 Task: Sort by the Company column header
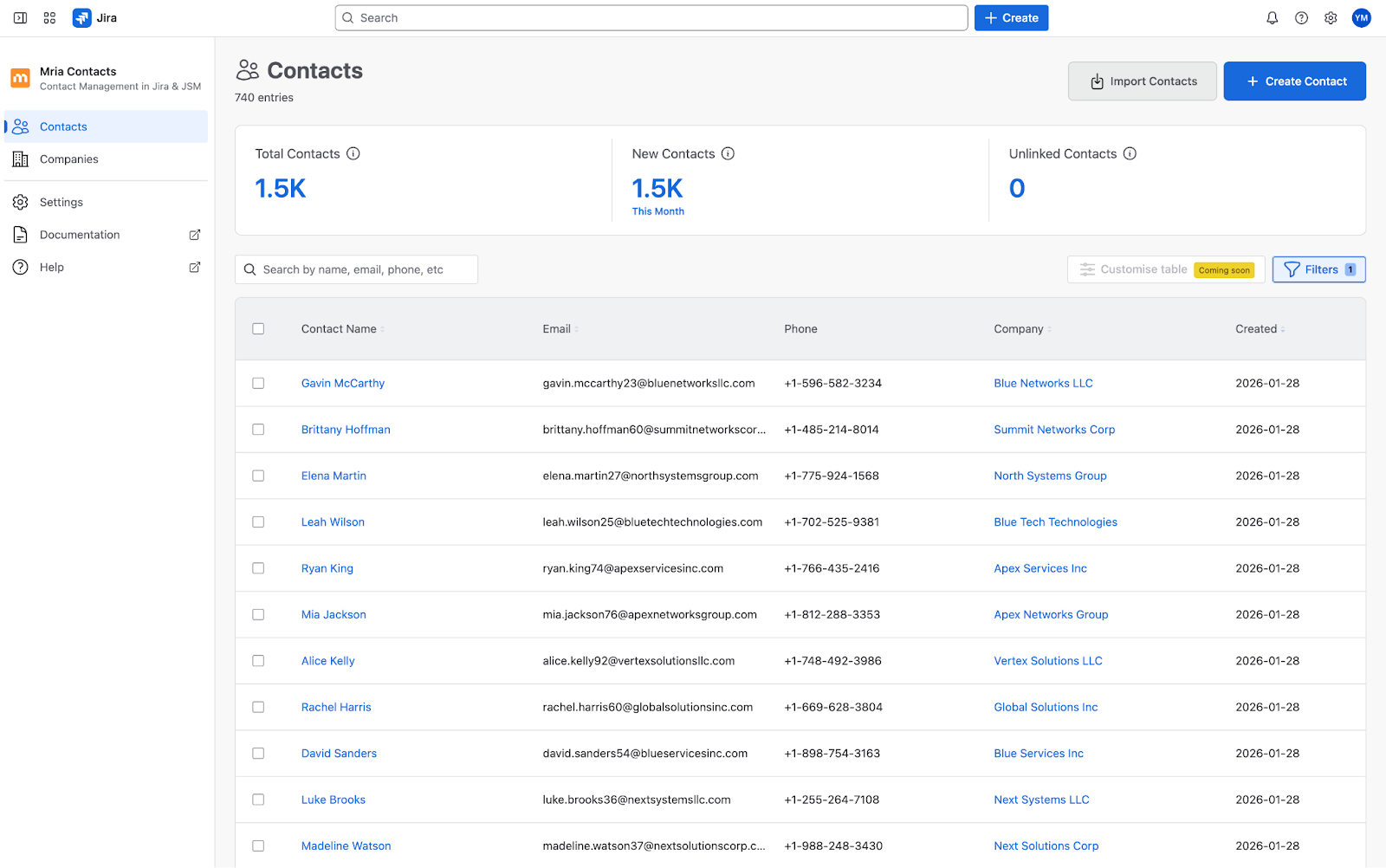[1022, 329]
